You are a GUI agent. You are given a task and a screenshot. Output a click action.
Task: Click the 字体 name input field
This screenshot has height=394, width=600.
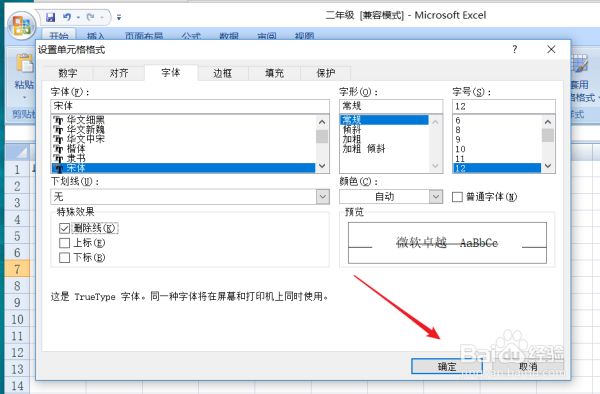(x=190, y=106)
